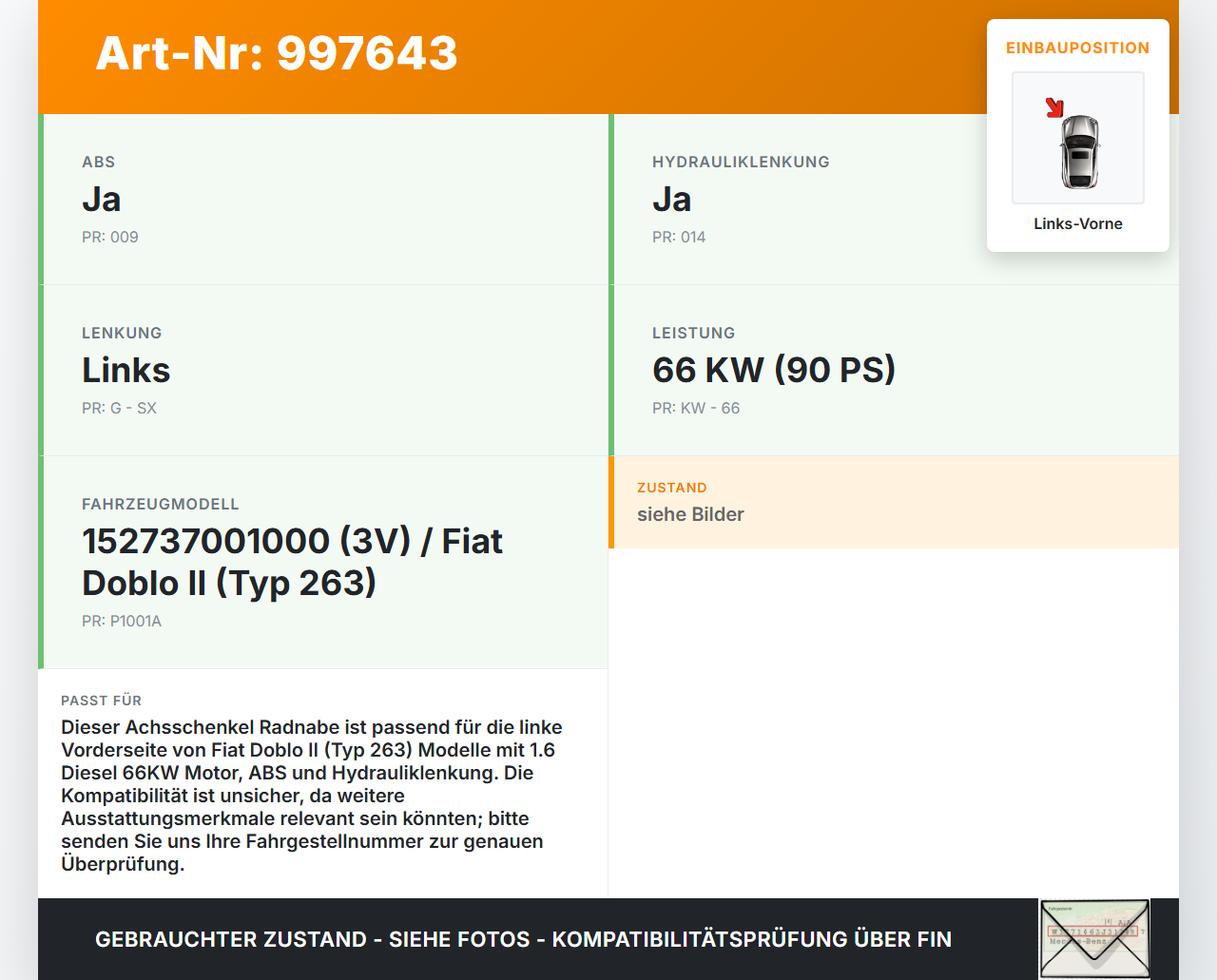The height and width of the screenshot is (980, 1217).
Task: Select the text PR: G - SX
Action: pos(119,408)
